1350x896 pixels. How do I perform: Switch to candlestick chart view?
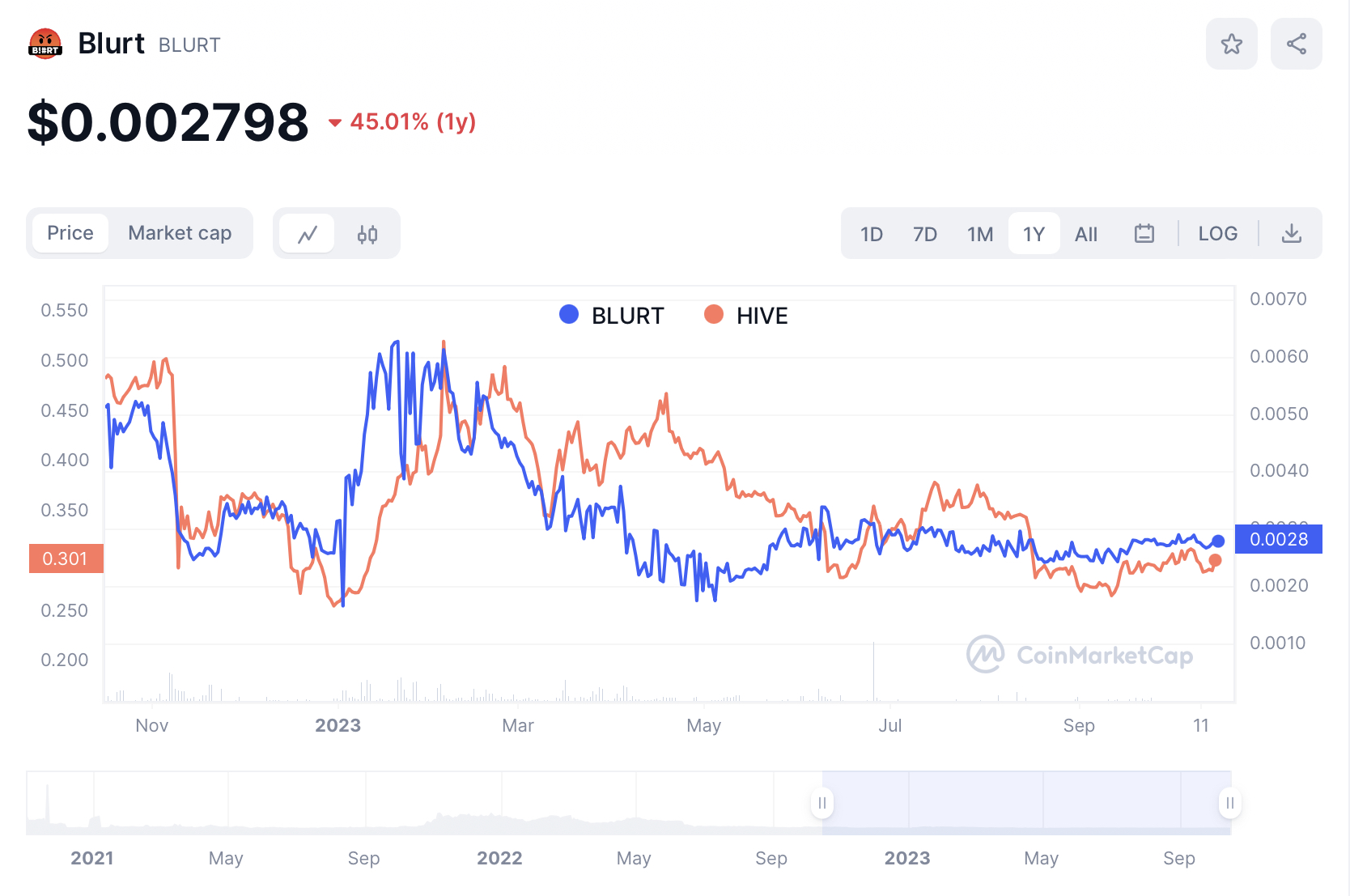(x=367, y=234)
